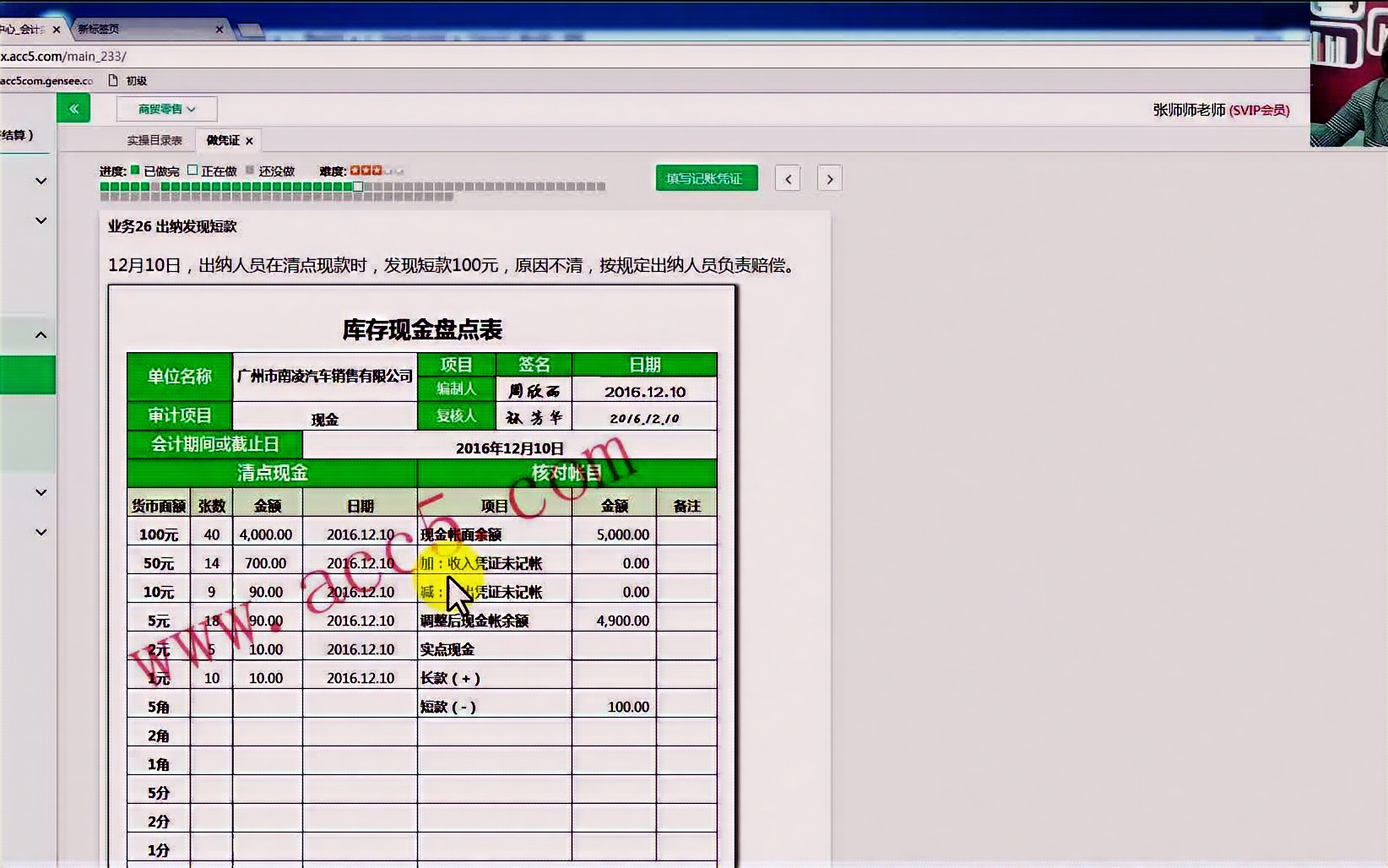Click the page icon beside the 初级 bookmark

click(x=112, y=79)
